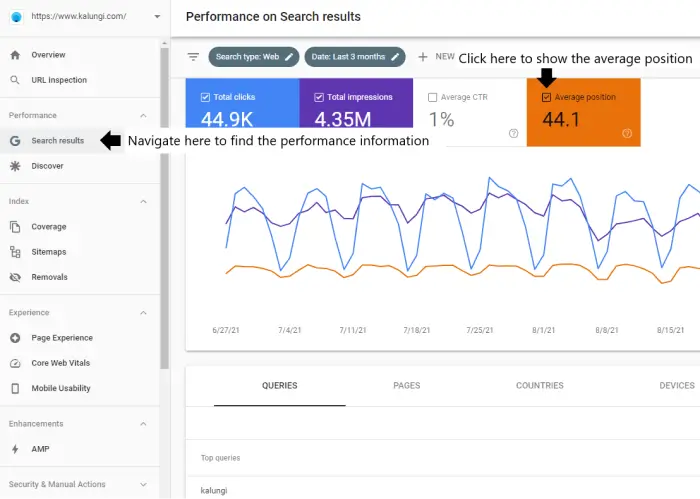The height and width of the screenshot is (499, 700).
Task: Click the URL Inspection magnifier icon
Action: 15,80
